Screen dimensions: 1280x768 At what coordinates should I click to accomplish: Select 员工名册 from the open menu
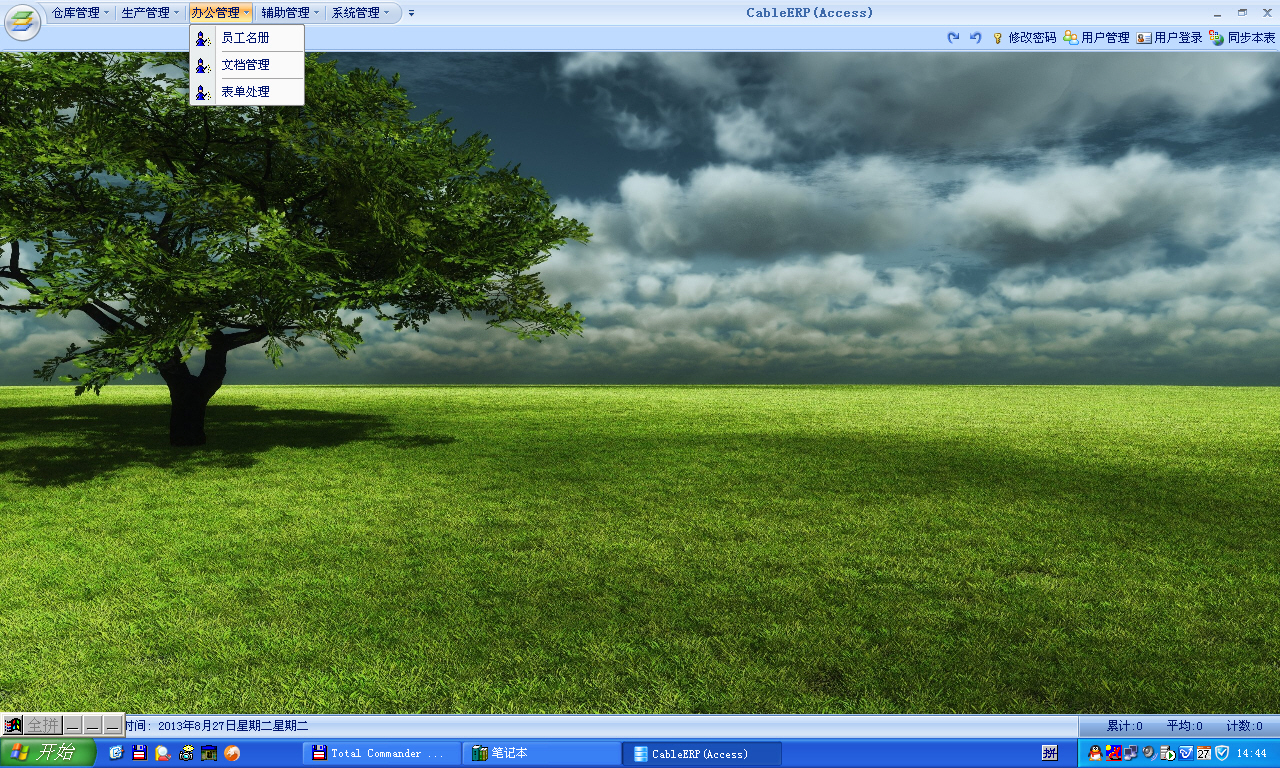point(246,38)
